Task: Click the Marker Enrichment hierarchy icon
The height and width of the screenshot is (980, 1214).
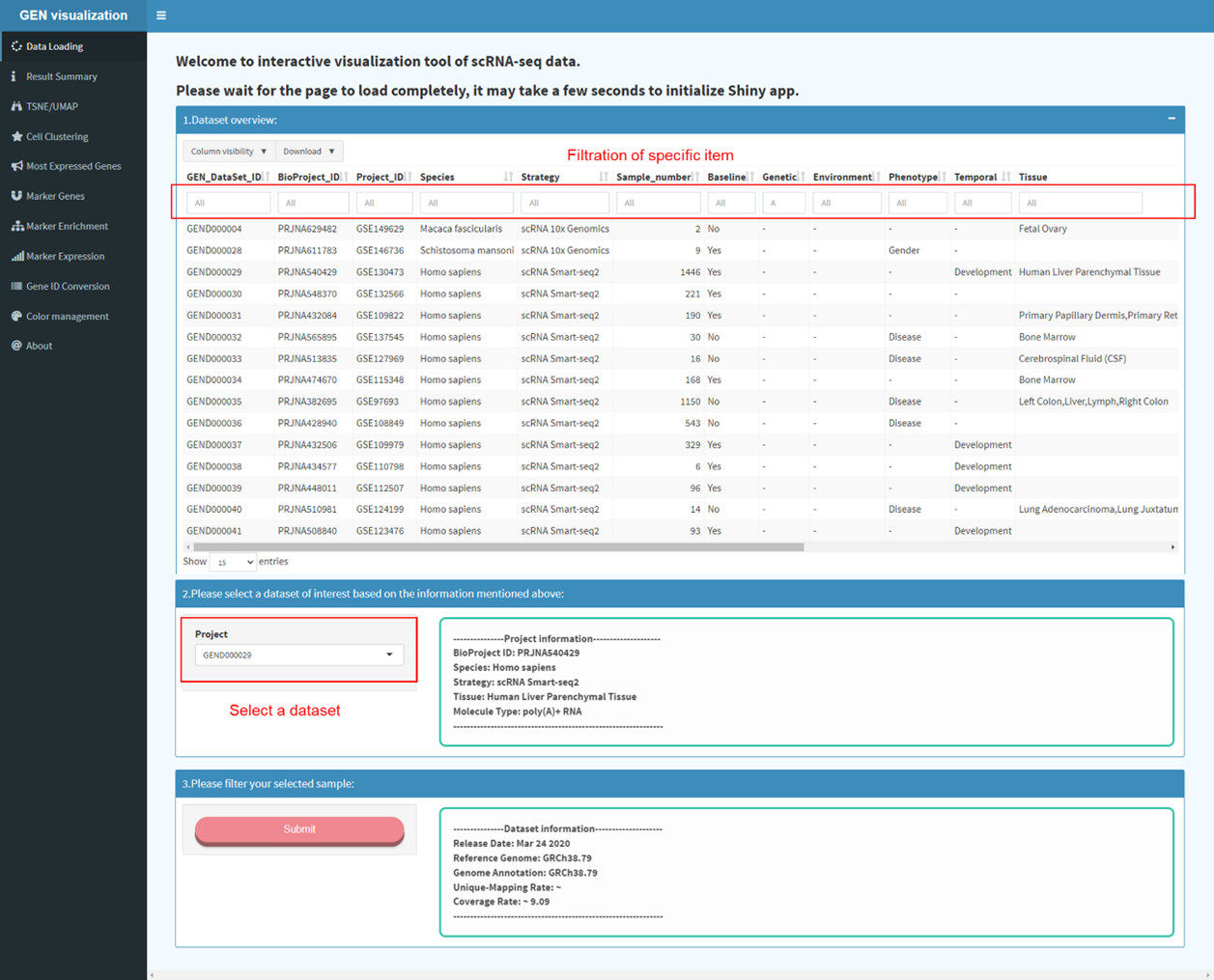Action: click(16, 226)
